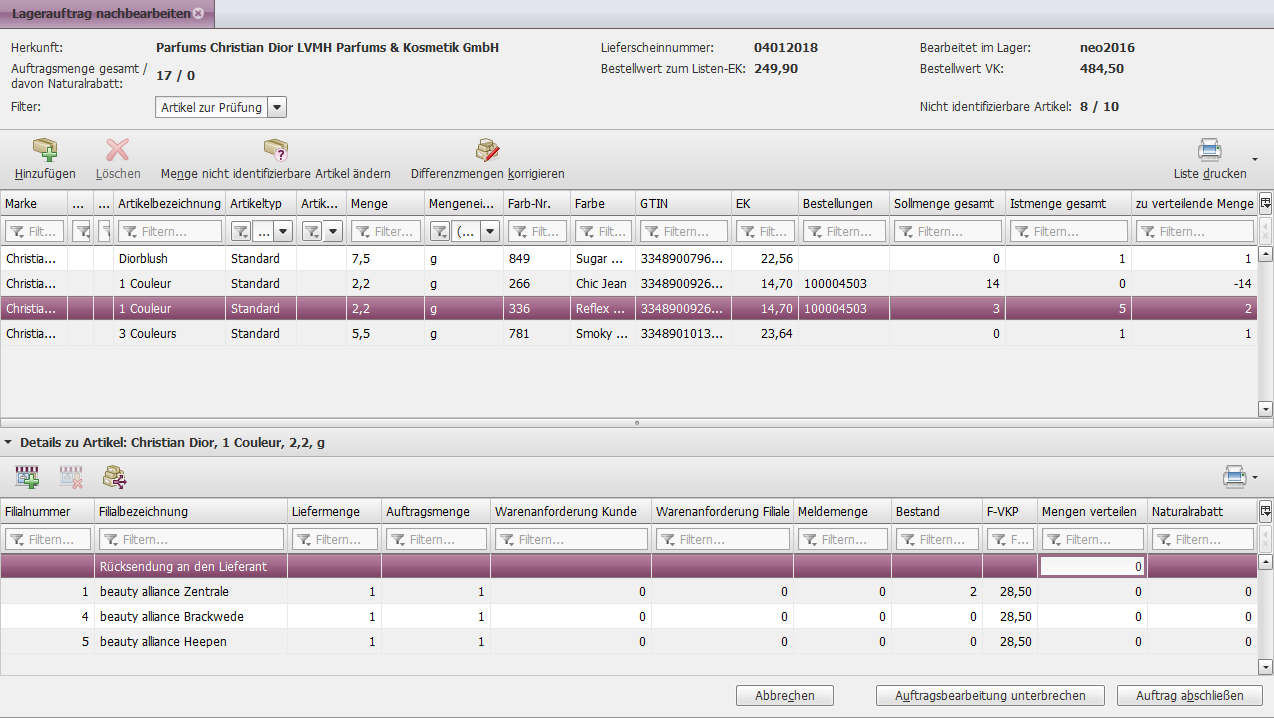Open dropdown arrow in Artik... filter column

(x=333, y=231)
